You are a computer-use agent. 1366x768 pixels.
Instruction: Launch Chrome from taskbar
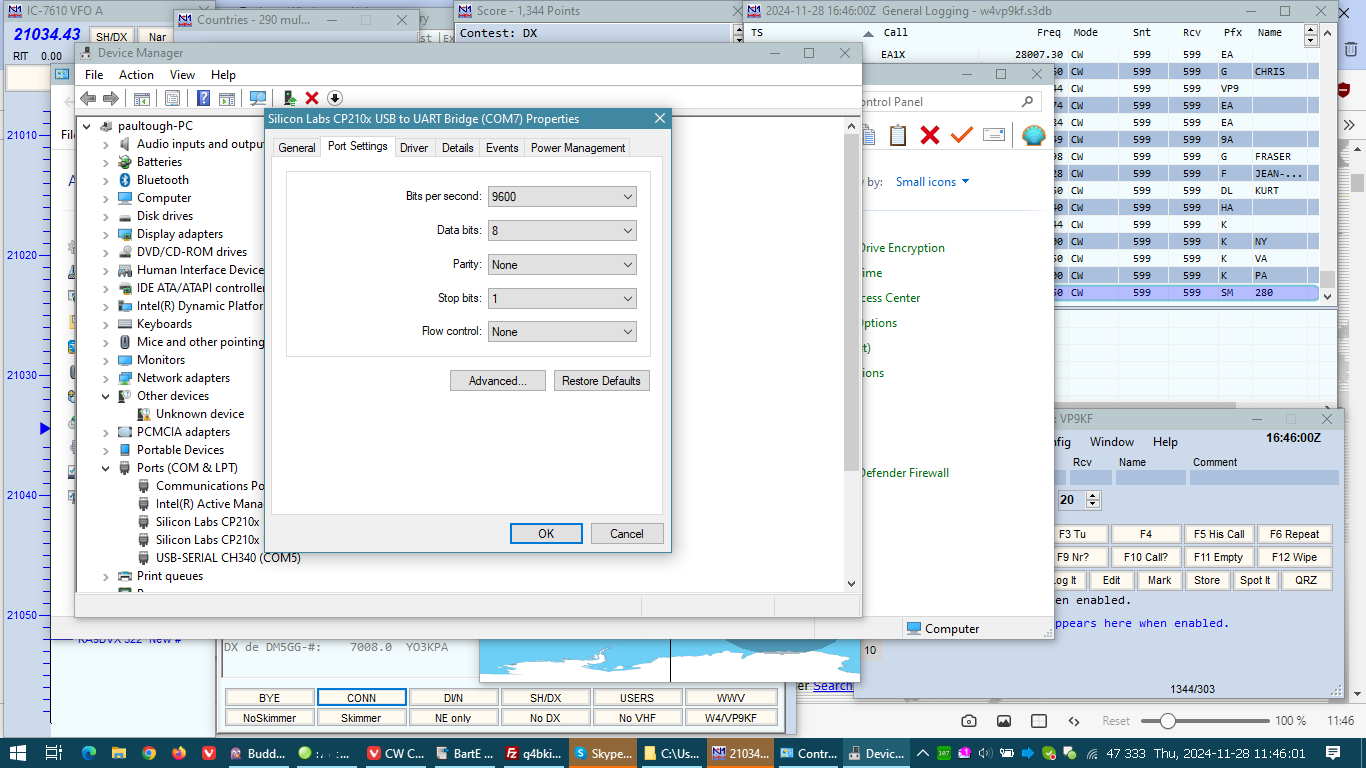(x=149, y=753)
